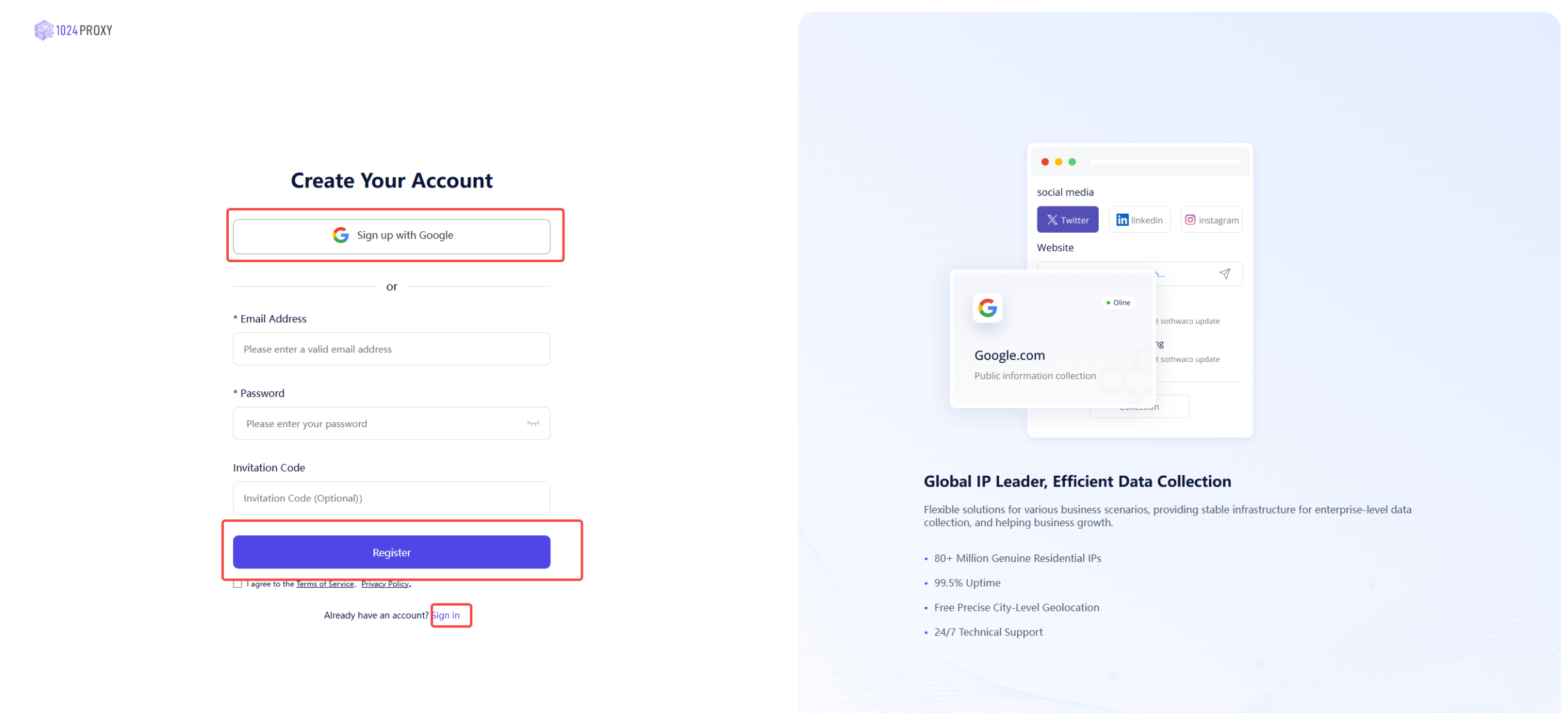This screenshot has height=713, width=1568.
Task: Click Sign up with Google button
Action: 391,236
